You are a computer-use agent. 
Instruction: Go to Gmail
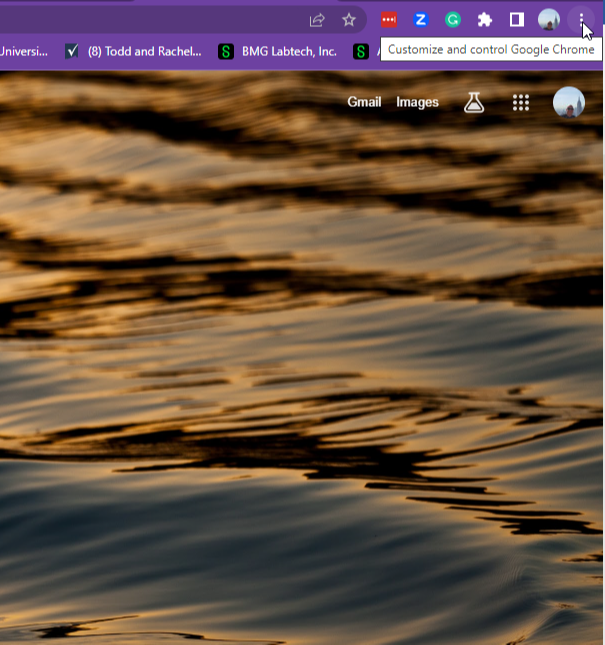(364, 102)
